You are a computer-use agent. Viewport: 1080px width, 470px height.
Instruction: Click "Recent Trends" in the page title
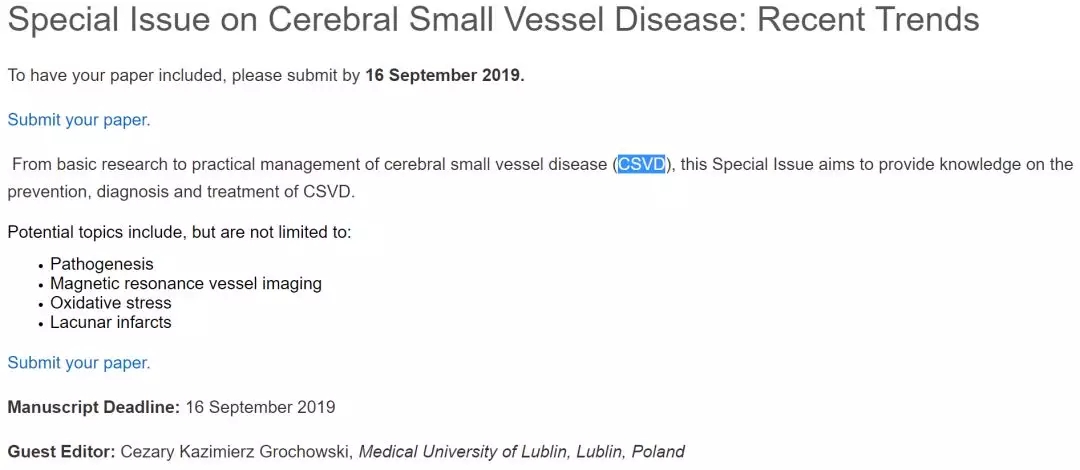868,21
